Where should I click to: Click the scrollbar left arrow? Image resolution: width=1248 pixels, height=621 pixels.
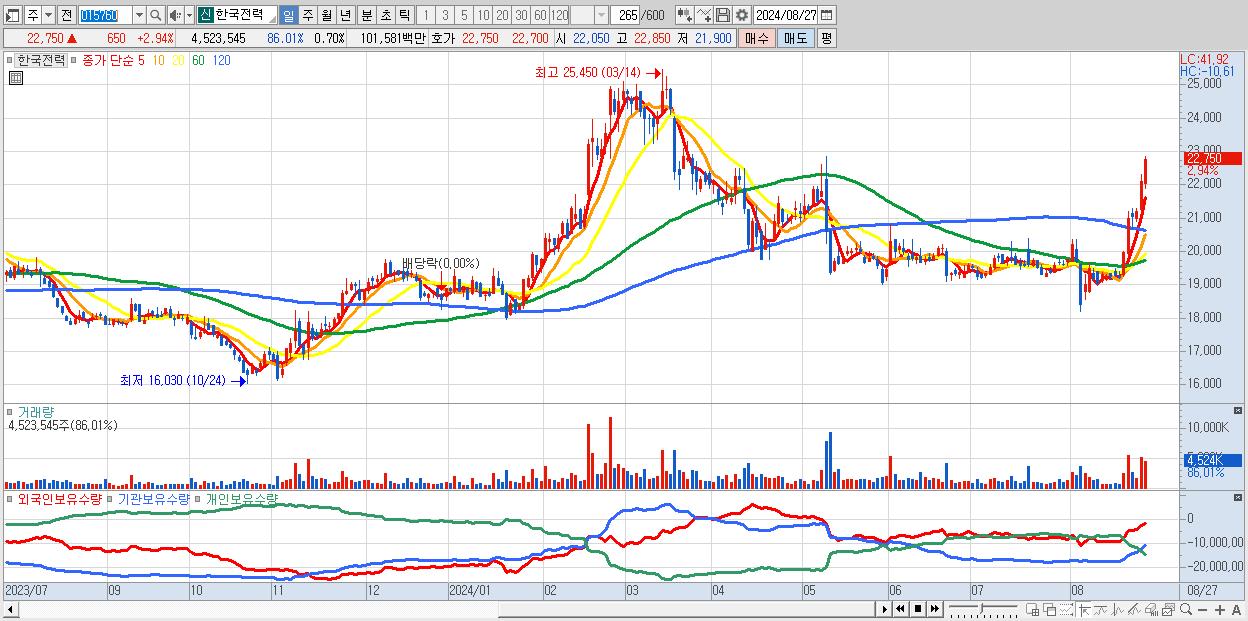(x=10, y=609)
